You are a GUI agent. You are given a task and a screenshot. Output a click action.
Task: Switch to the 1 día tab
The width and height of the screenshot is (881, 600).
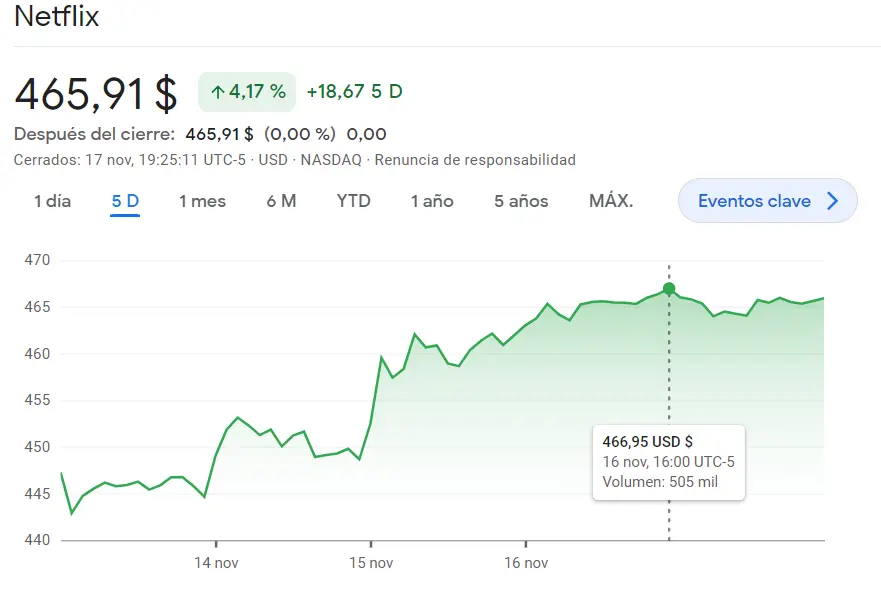coord(52,200)
